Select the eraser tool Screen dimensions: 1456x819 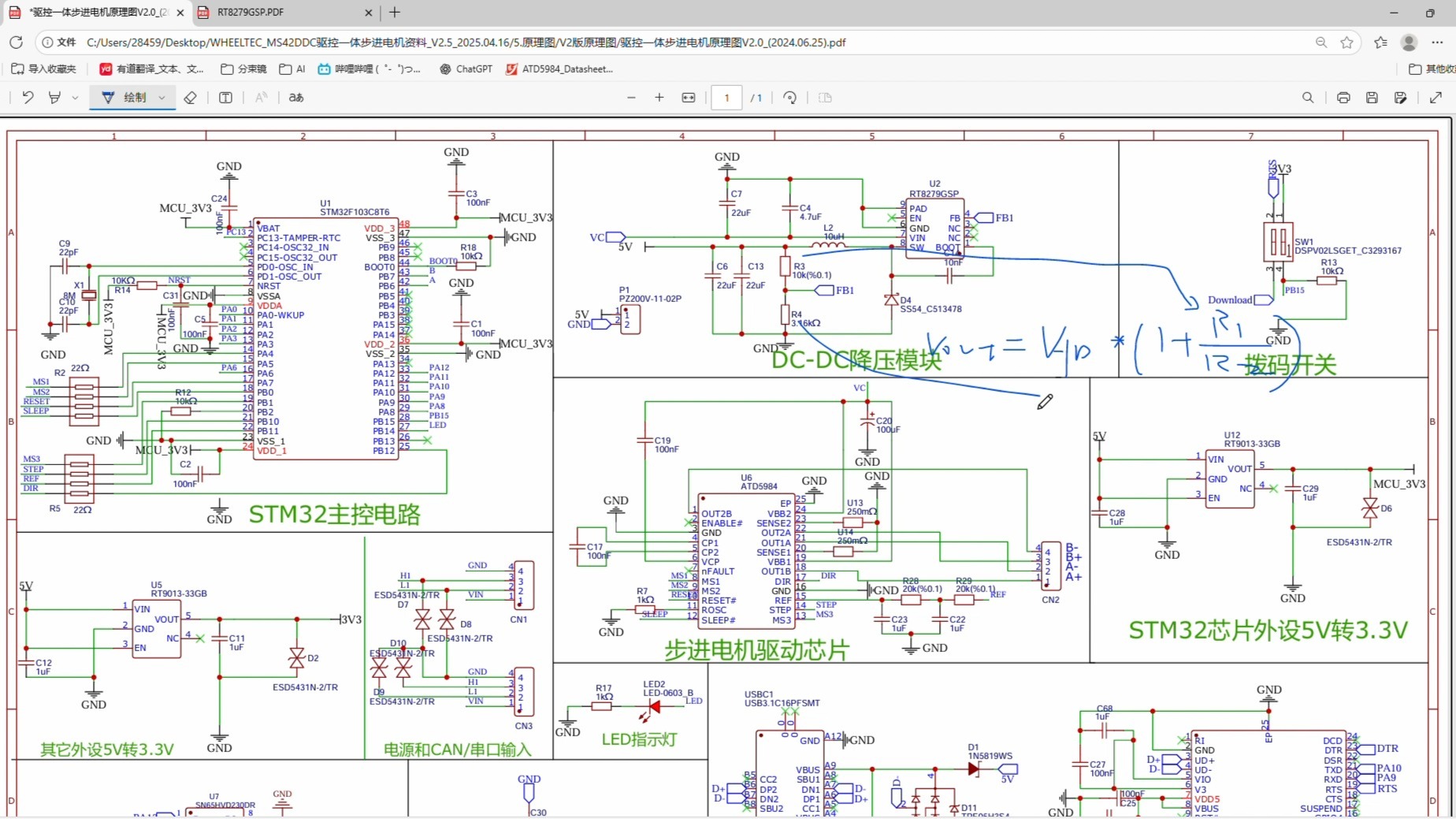190,97
